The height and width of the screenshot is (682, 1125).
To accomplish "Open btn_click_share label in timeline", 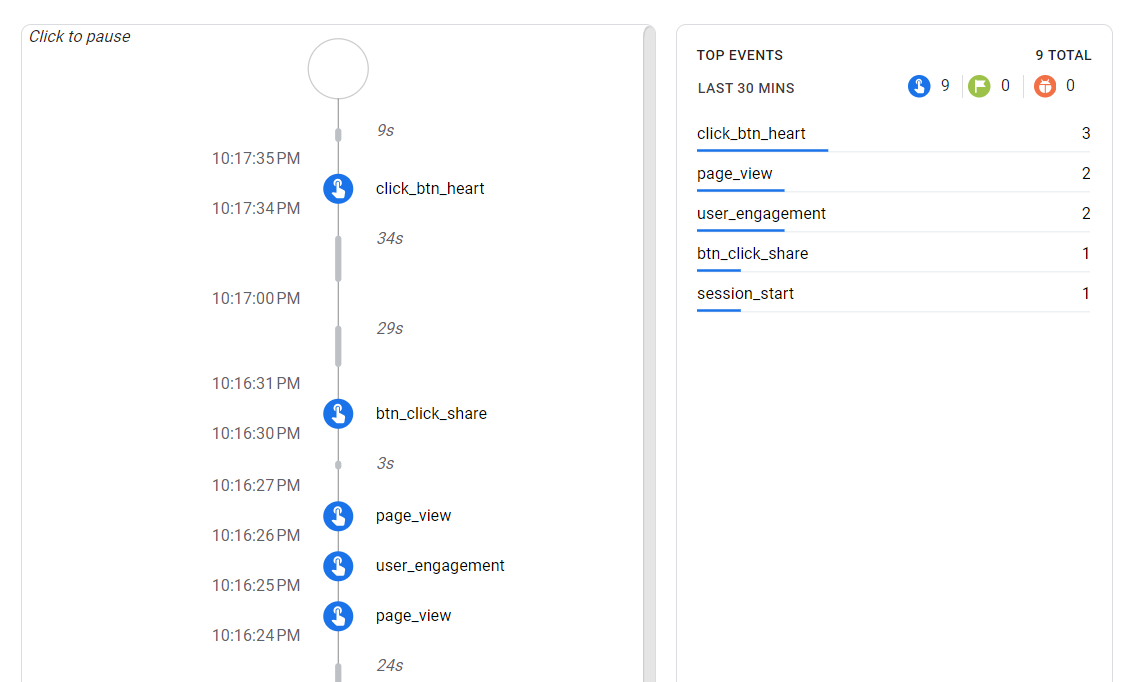I will 431,414.
